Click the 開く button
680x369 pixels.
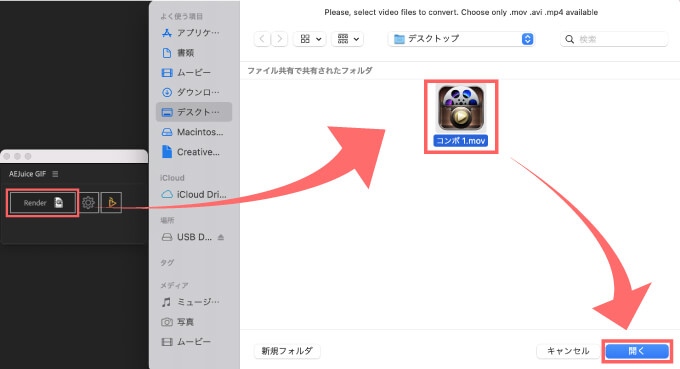point(637,351)
